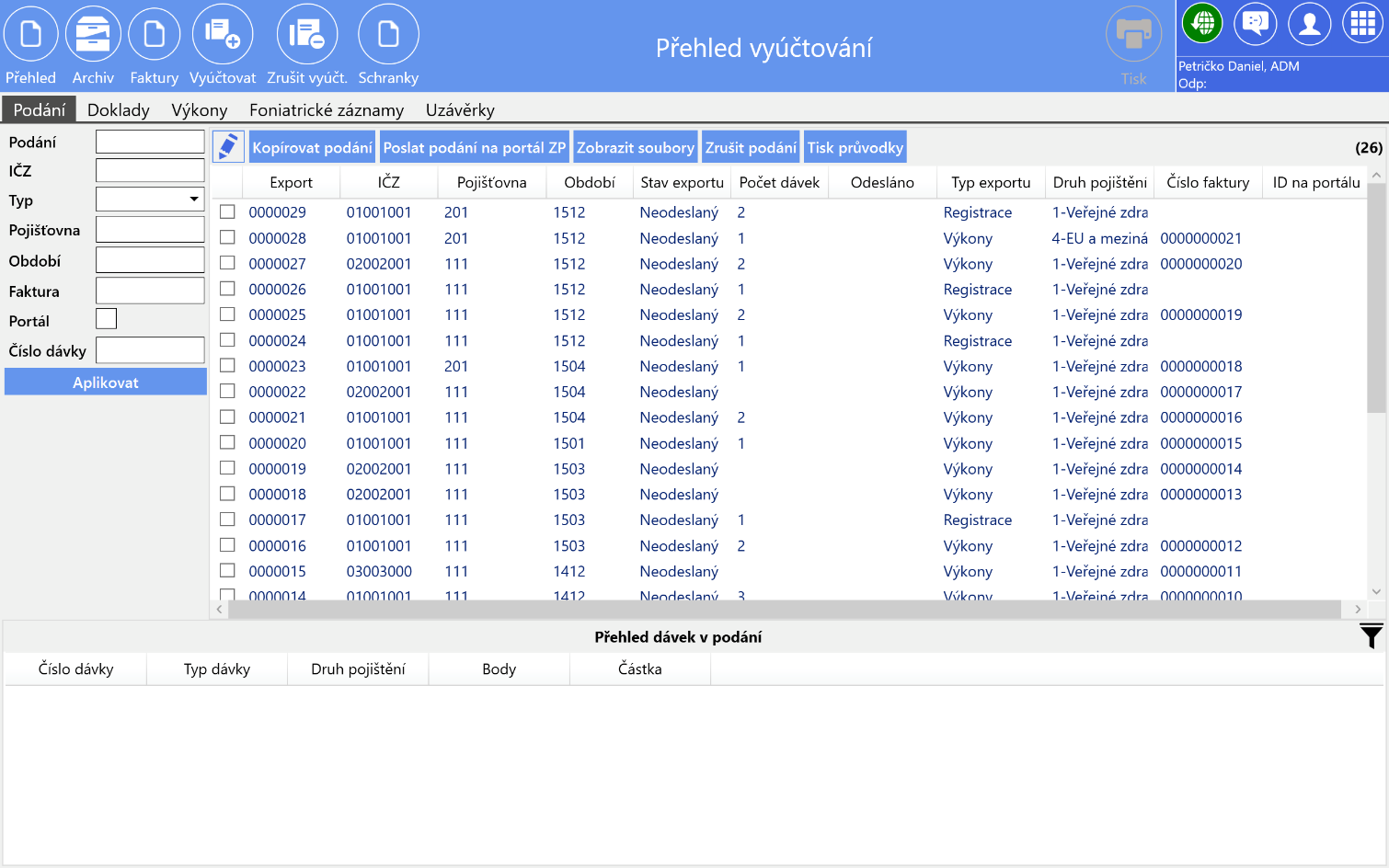Click the pencil edit icon
This screenshot has width=1389, height=868.
(x=228, y=147)
